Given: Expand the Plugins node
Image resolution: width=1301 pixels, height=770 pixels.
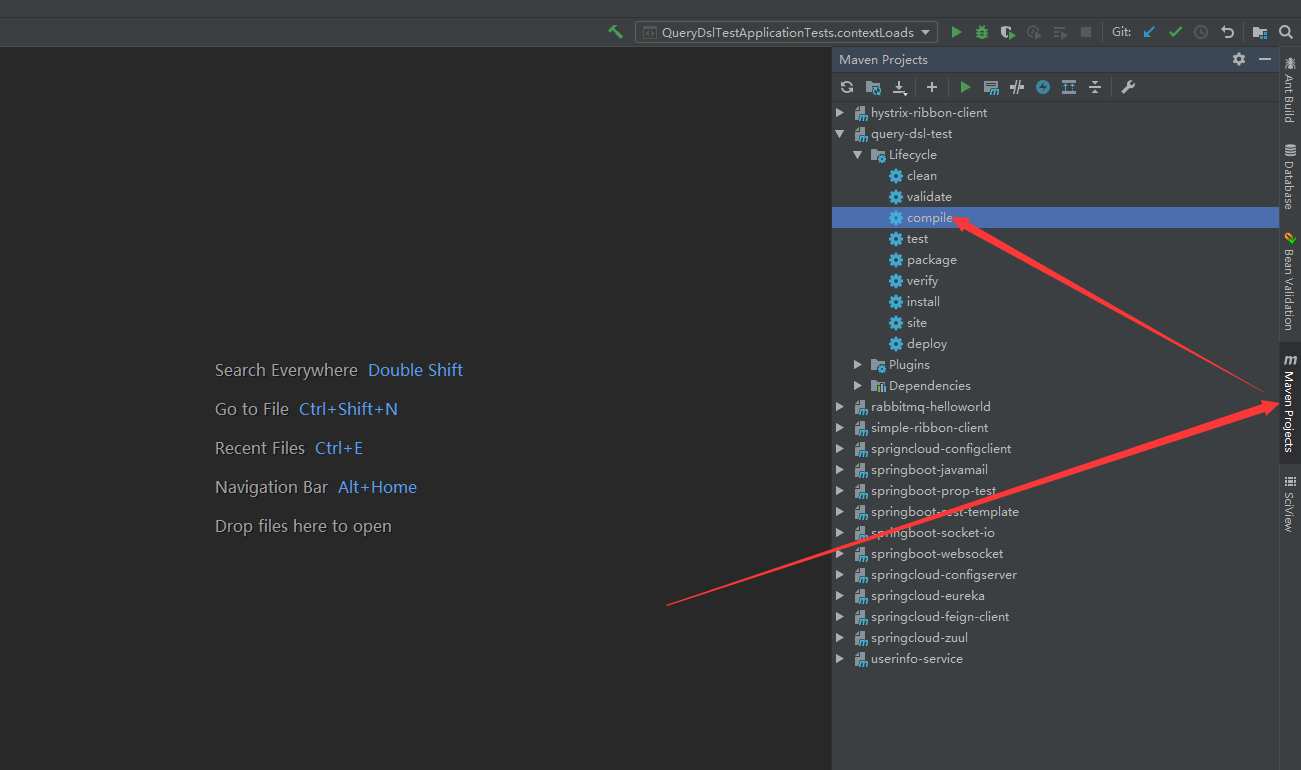Looking at the screenshot, I should coord(858,365).
